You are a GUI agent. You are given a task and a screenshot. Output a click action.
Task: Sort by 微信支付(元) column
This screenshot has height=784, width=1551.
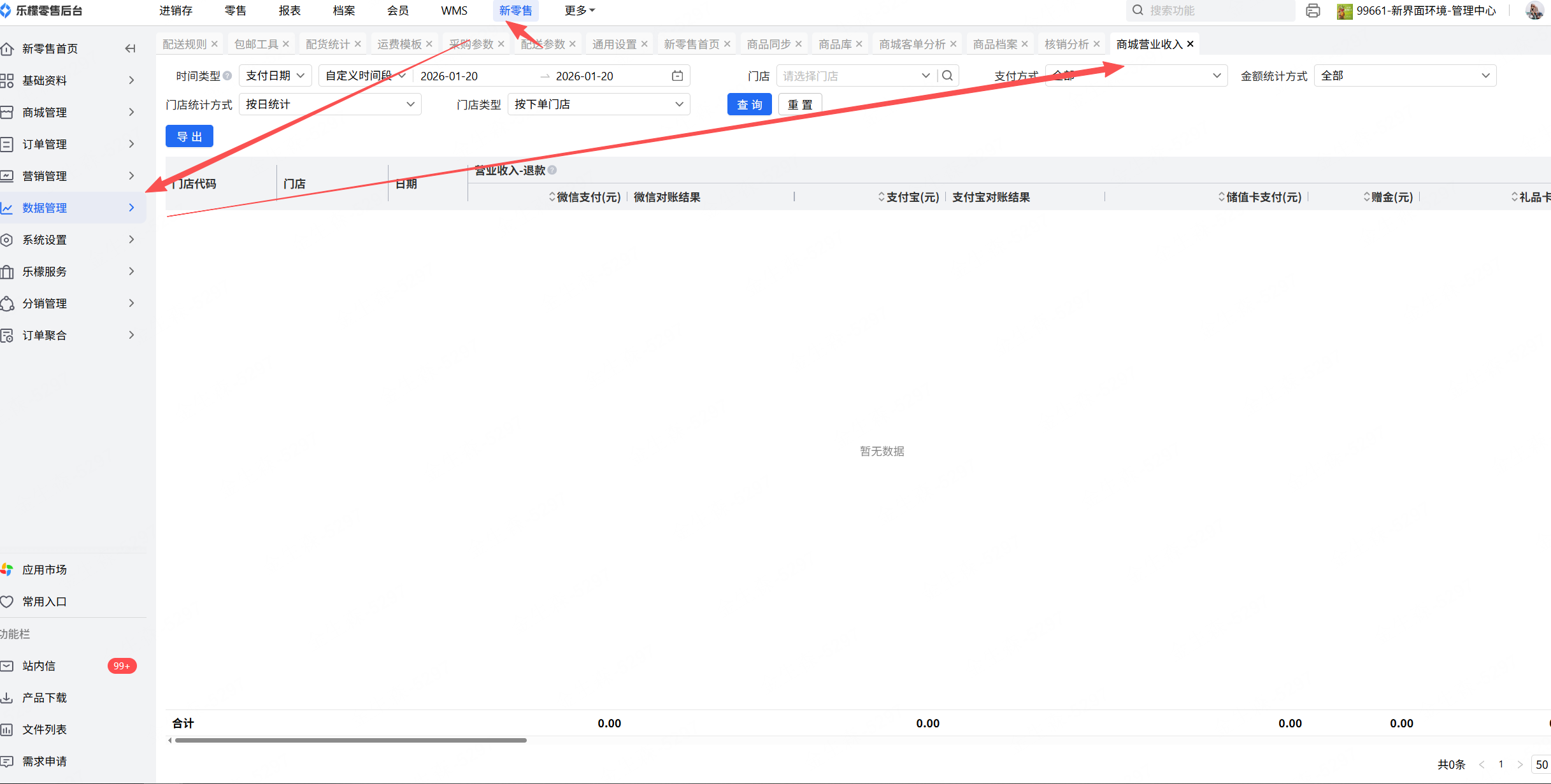click(552, 197)
